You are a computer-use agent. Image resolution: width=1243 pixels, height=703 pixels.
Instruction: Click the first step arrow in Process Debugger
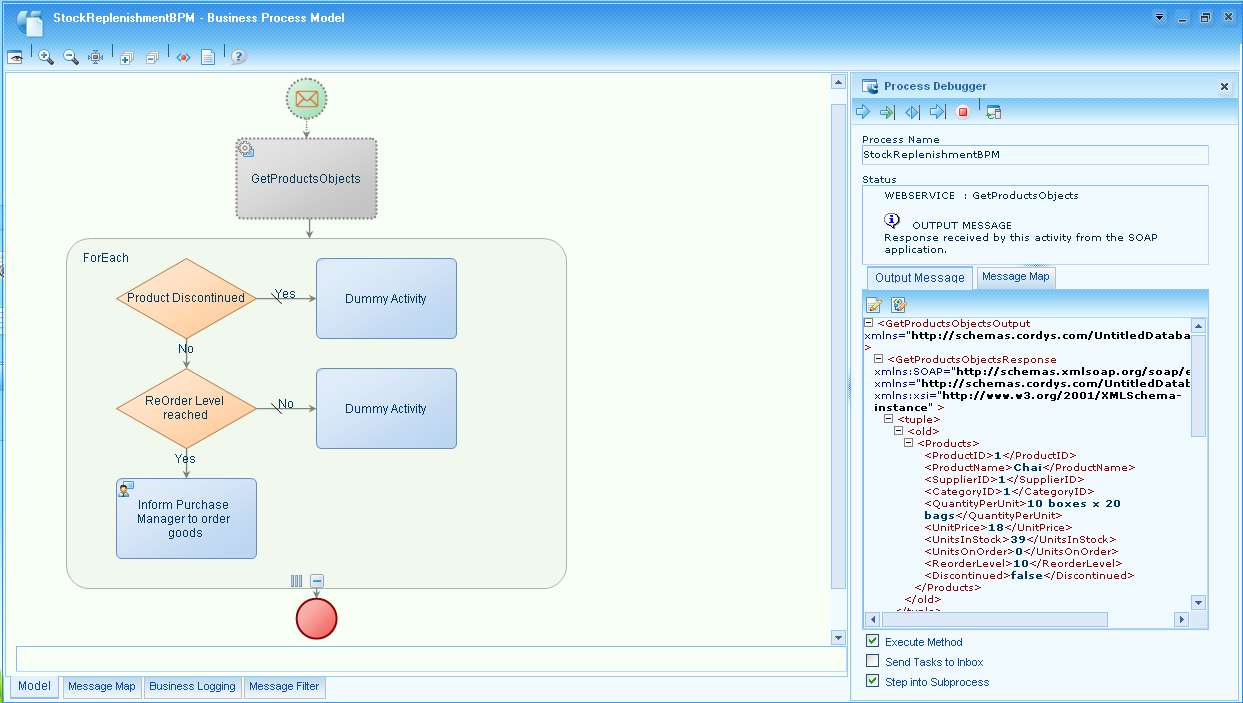point(862,111)
